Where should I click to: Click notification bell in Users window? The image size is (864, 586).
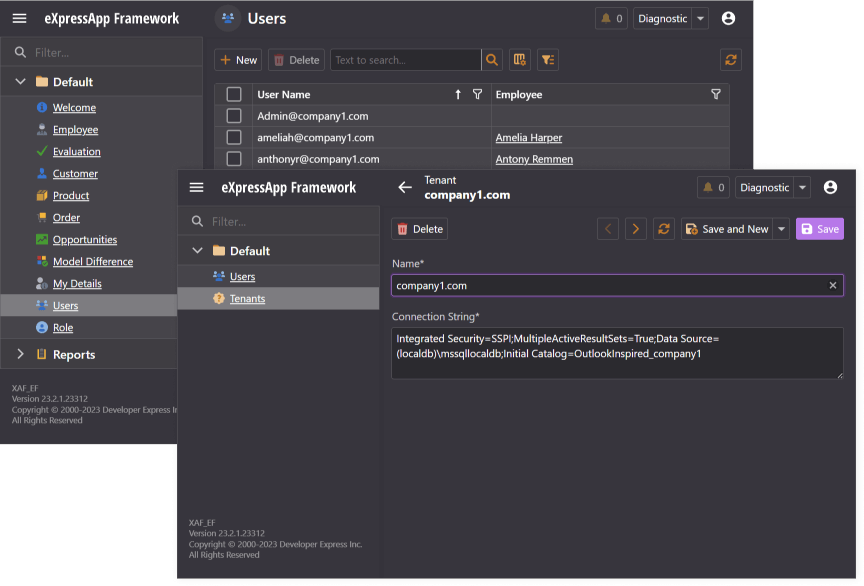click(611, 18)
